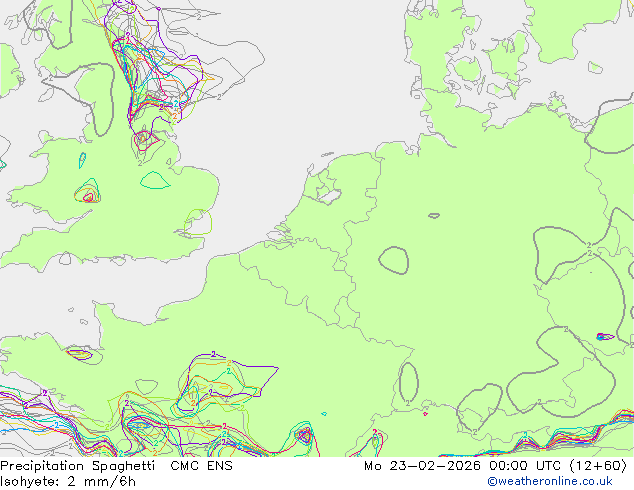Image resolution: width=634 pixels, height=490 pixels.
Task: Click the 'CMC ENS' model label
Action: coord(201,466)
